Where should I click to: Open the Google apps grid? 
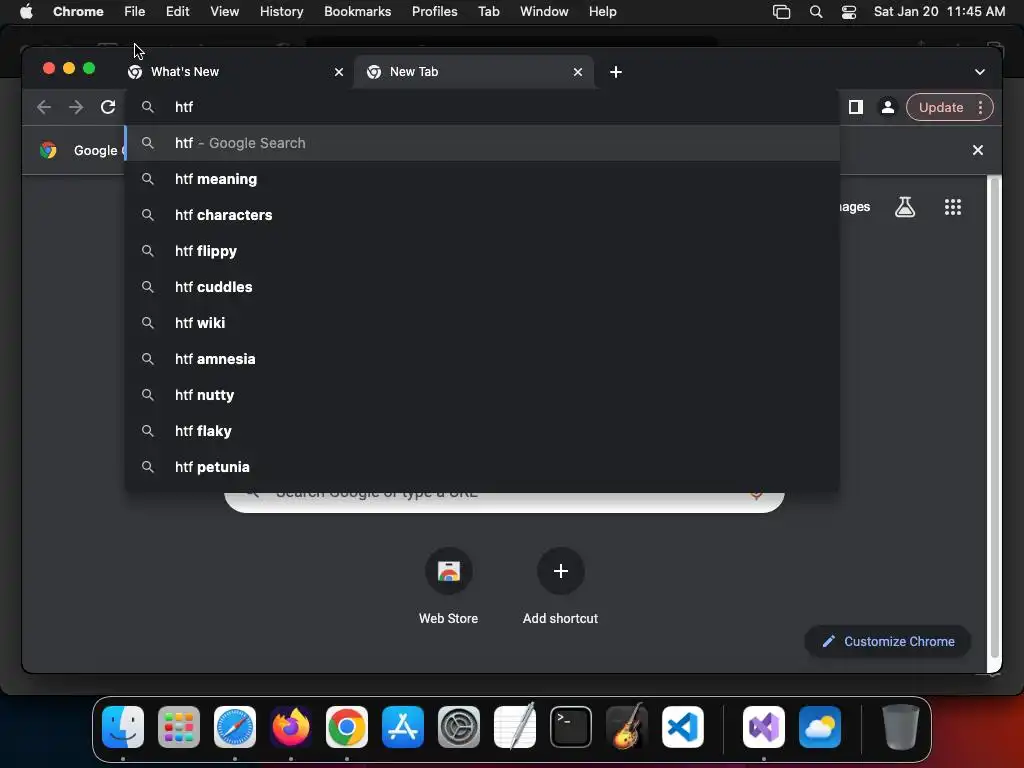(x=953, y=207)
